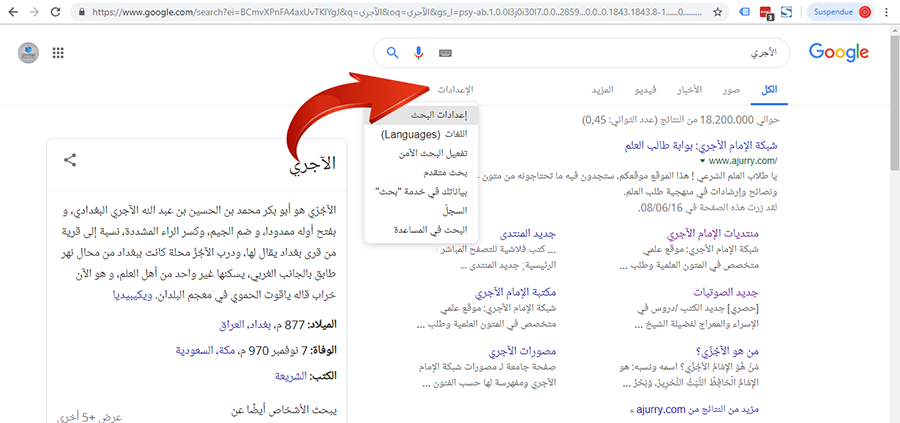900x423 pixels.
Task: Open the جديد المنتدى sitelink
Action: [x=528, y=234]
